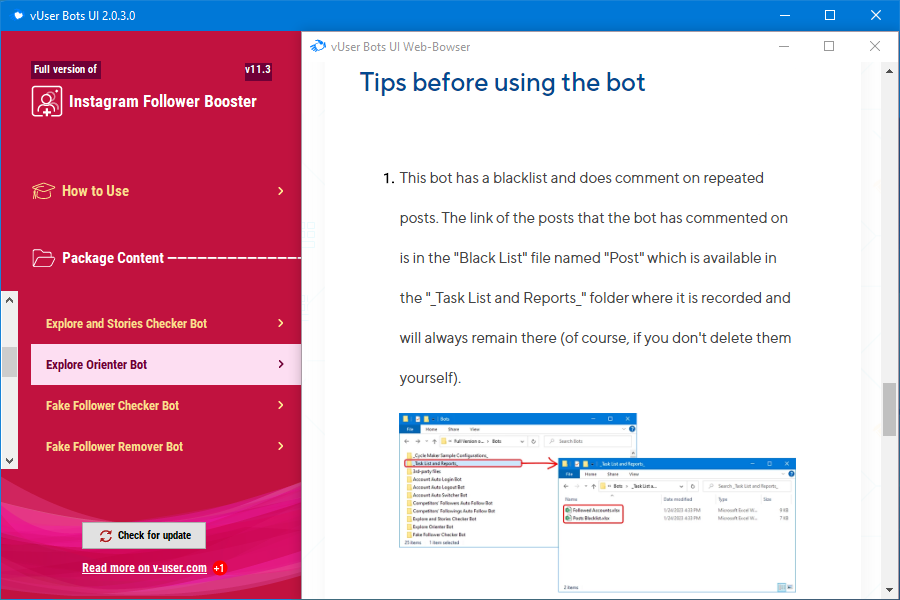This screenshot has width=900, height=600.
Task: Open the How to Use section
Action: pyautogui.click(x=158, y=191)
